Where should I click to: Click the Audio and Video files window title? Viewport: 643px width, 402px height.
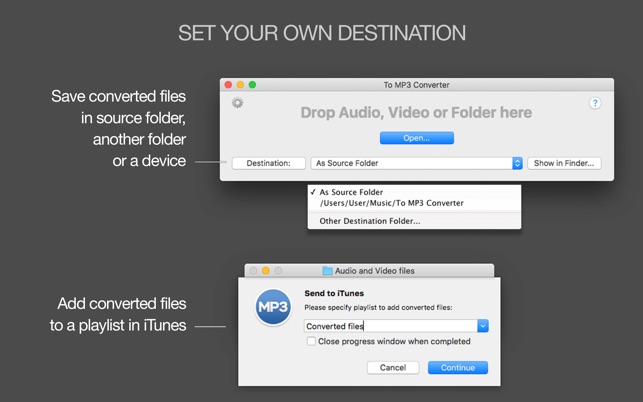click(374, 271)
